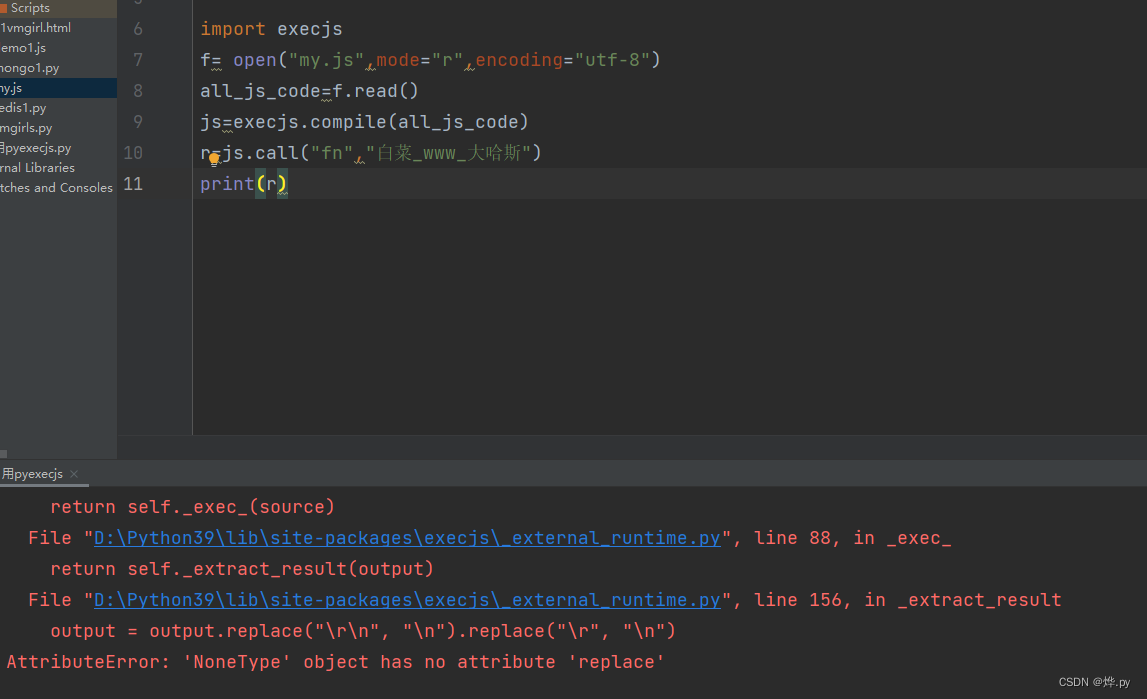Click the project panel scrollbar handle
The width and height of the screenshot is (1147, 699).
(5, 453)
